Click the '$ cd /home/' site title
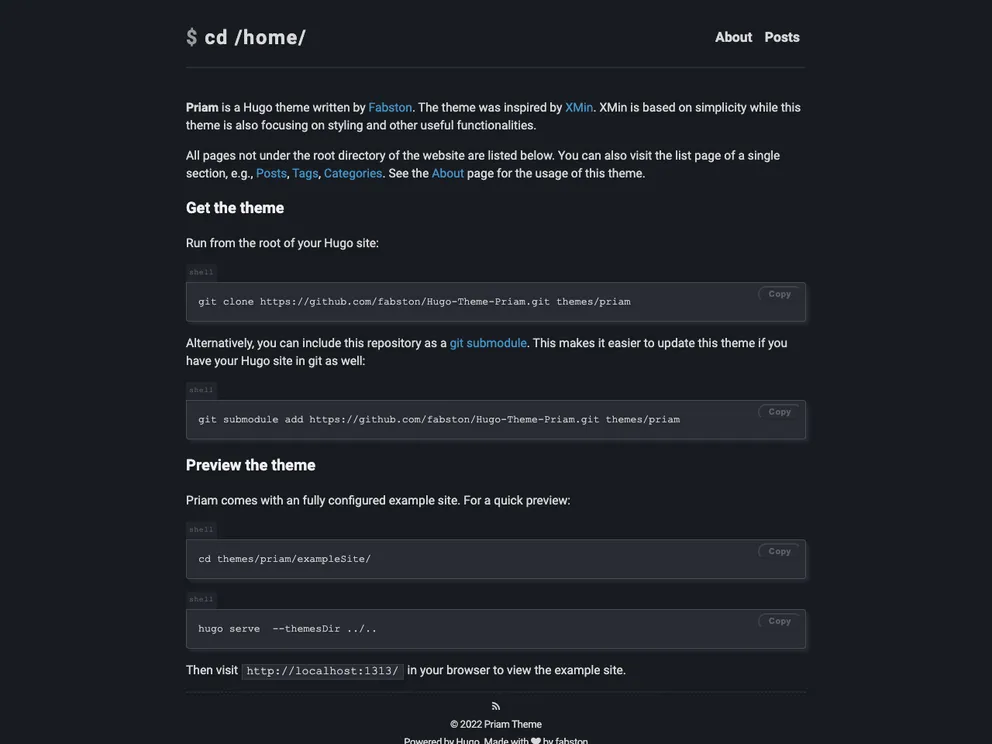This screenshot has height=744, width=992. pyautogui.click(x=246, y=38)
